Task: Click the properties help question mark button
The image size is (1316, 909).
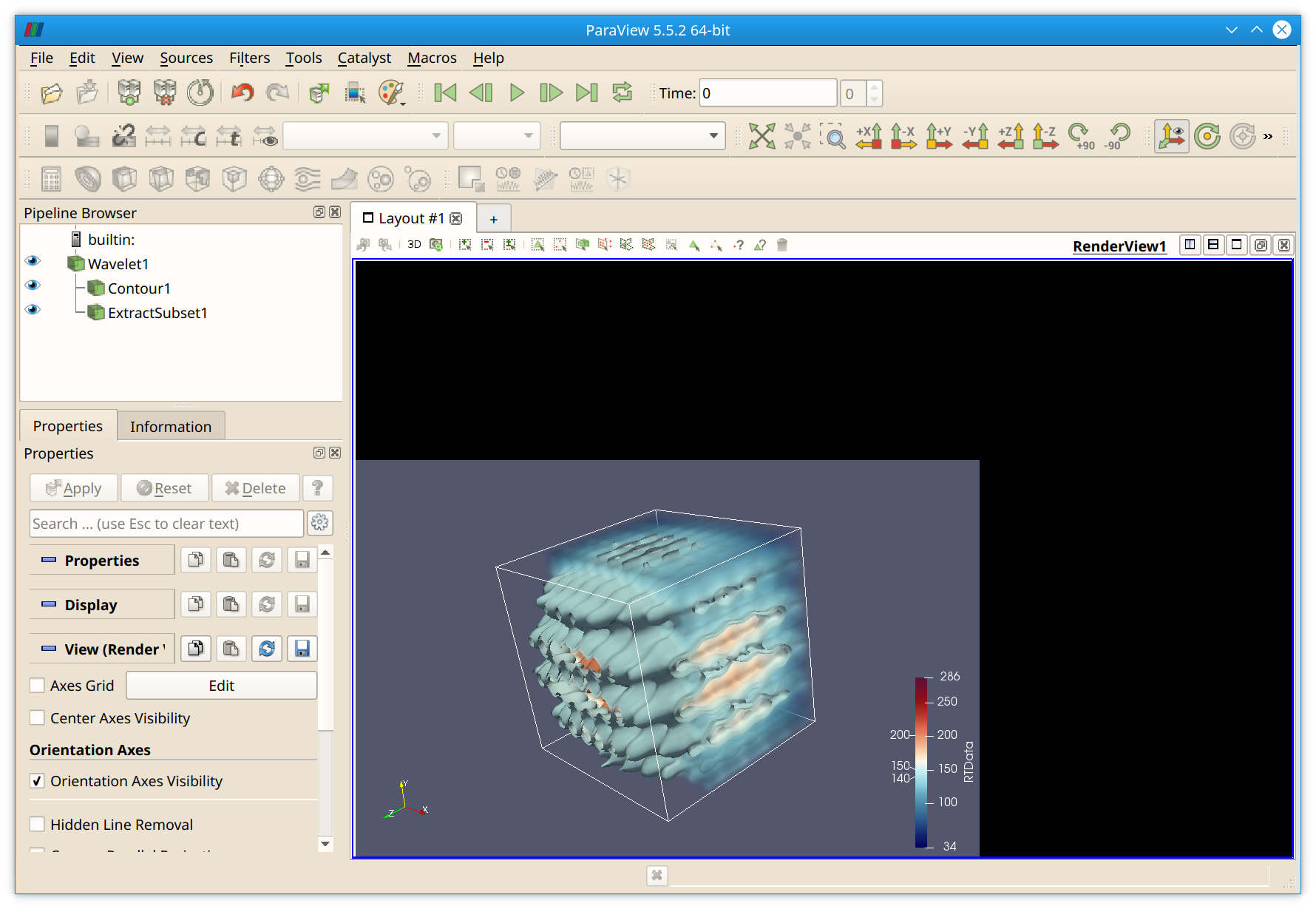Action: tap(318, 488)
